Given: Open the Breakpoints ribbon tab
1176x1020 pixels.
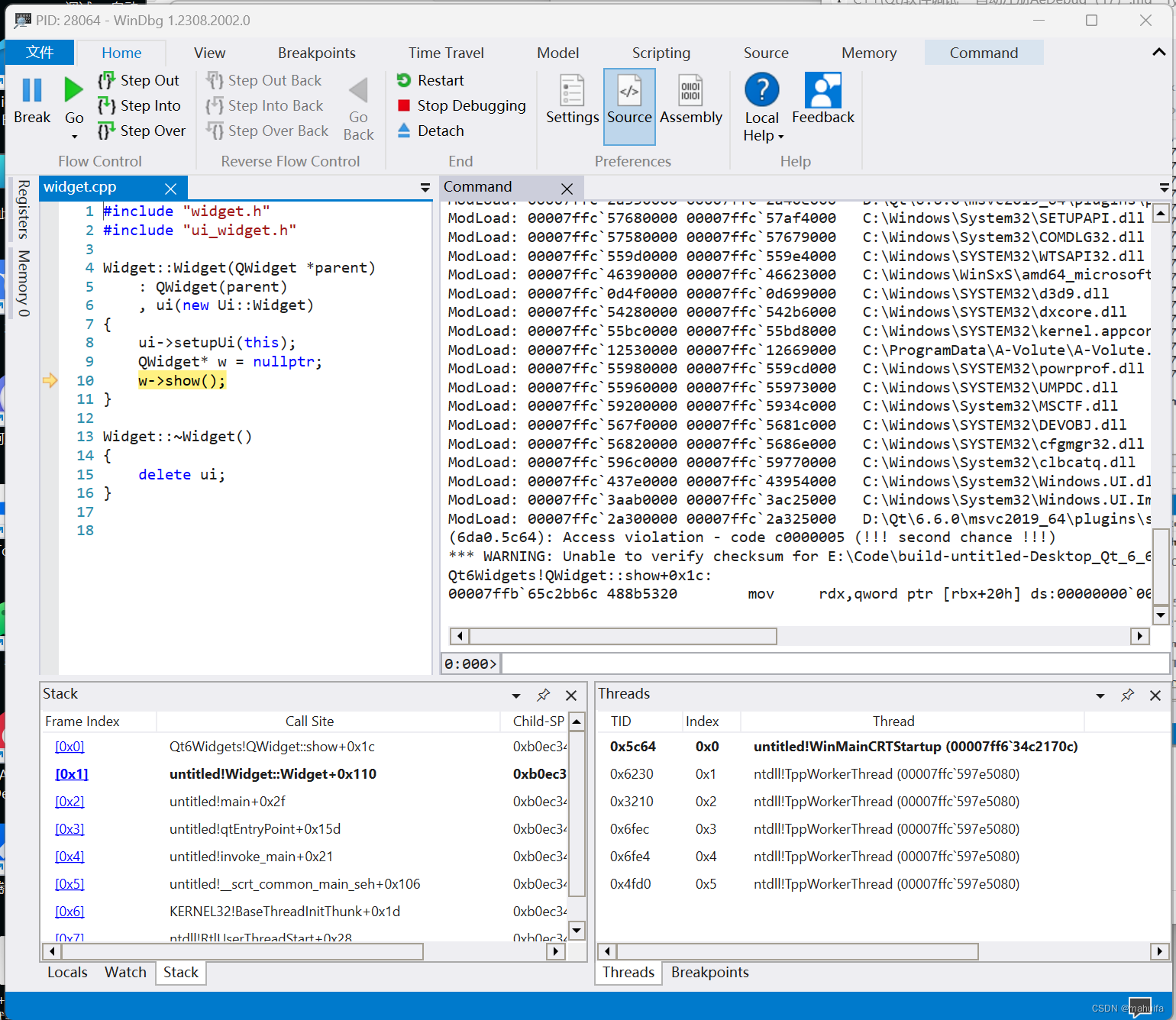Looking at the screenshot, I should (x=317, y=53).
